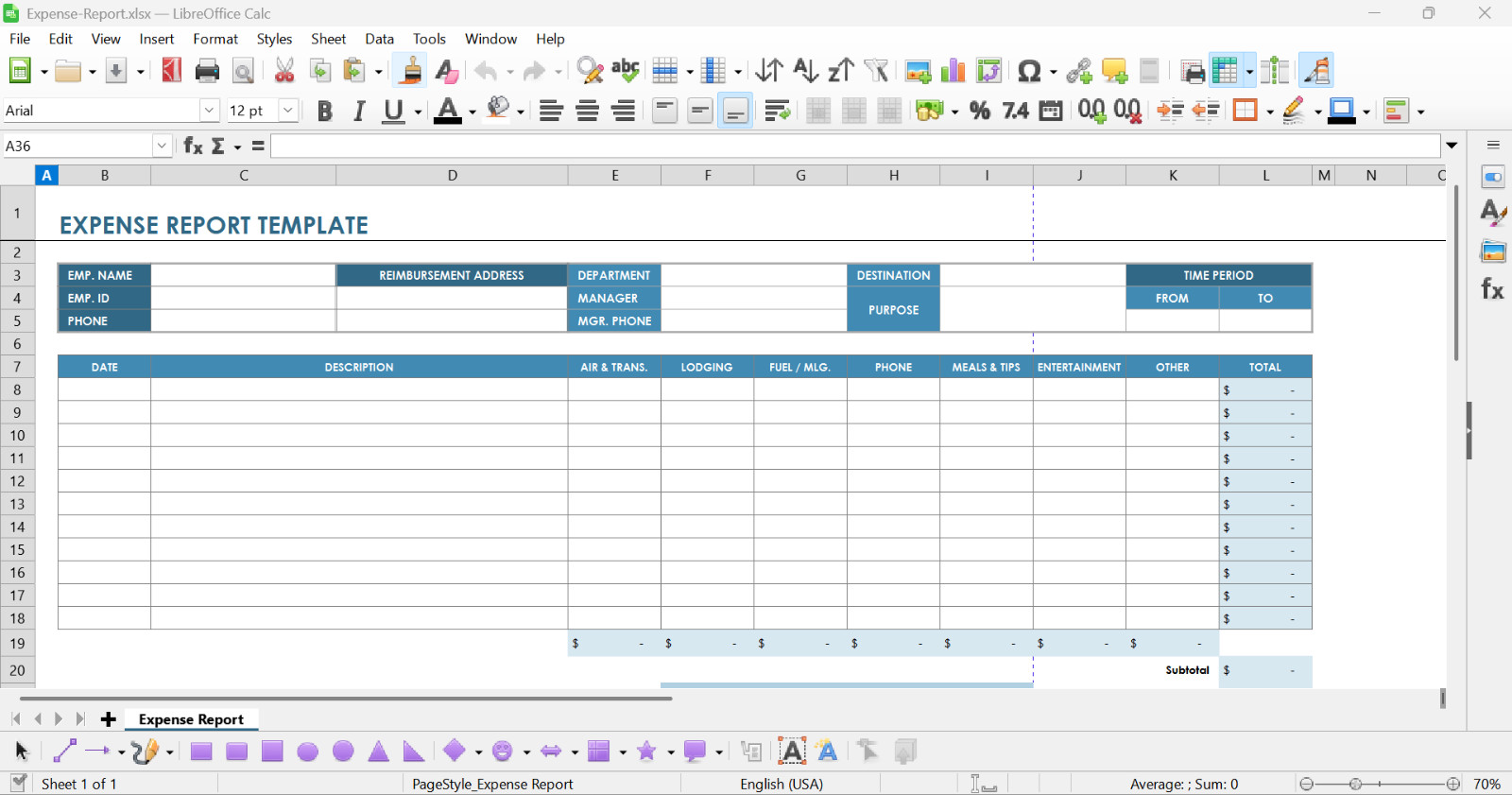The width and height of the screenshot is (1512, 795).
Task: Toggle Print Preview icon
Action: [243, 71]
